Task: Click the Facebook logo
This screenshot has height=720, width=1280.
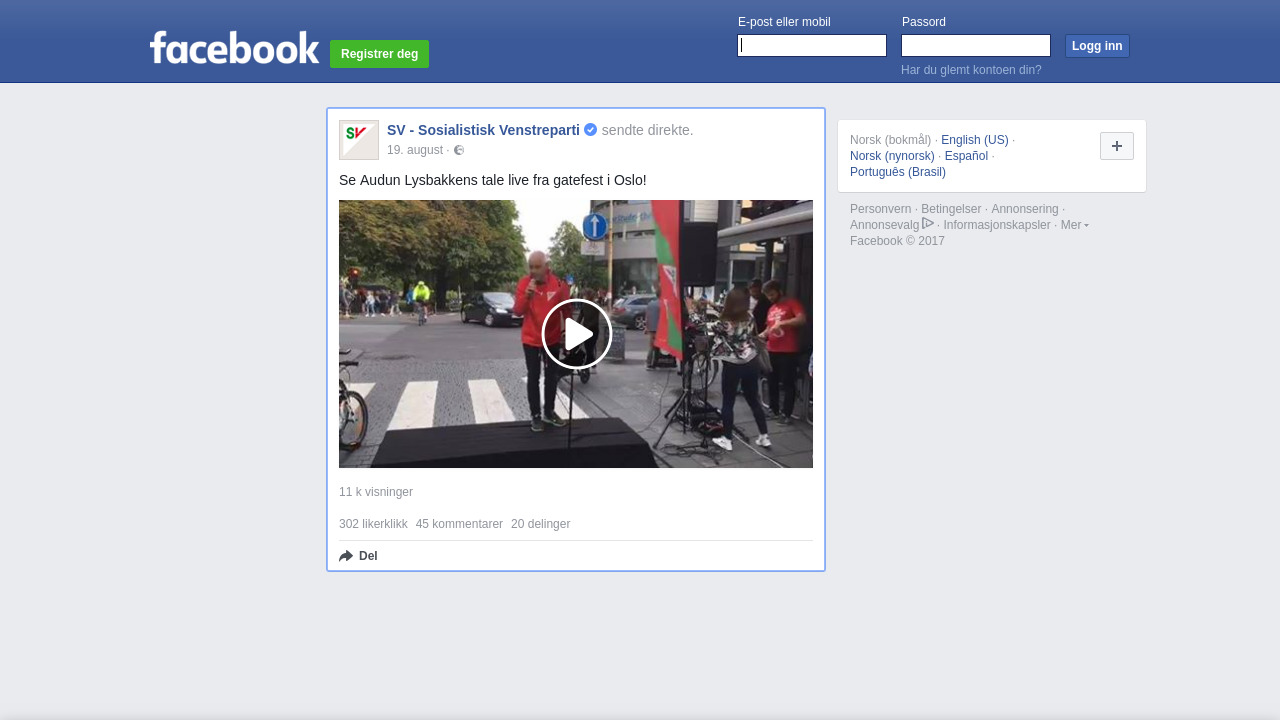Action: pos(234,47)
